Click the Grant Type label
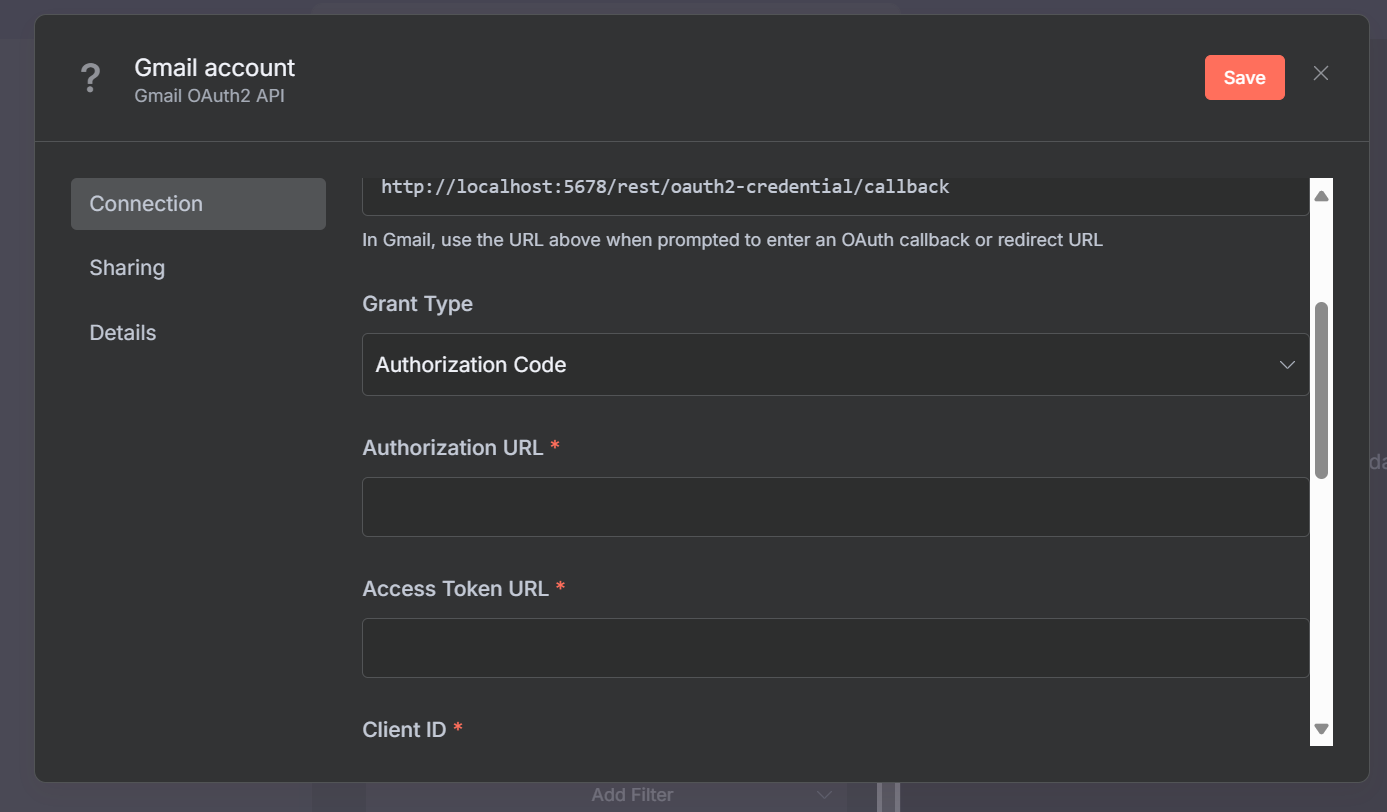1387x812 pixels. (417, 304)
